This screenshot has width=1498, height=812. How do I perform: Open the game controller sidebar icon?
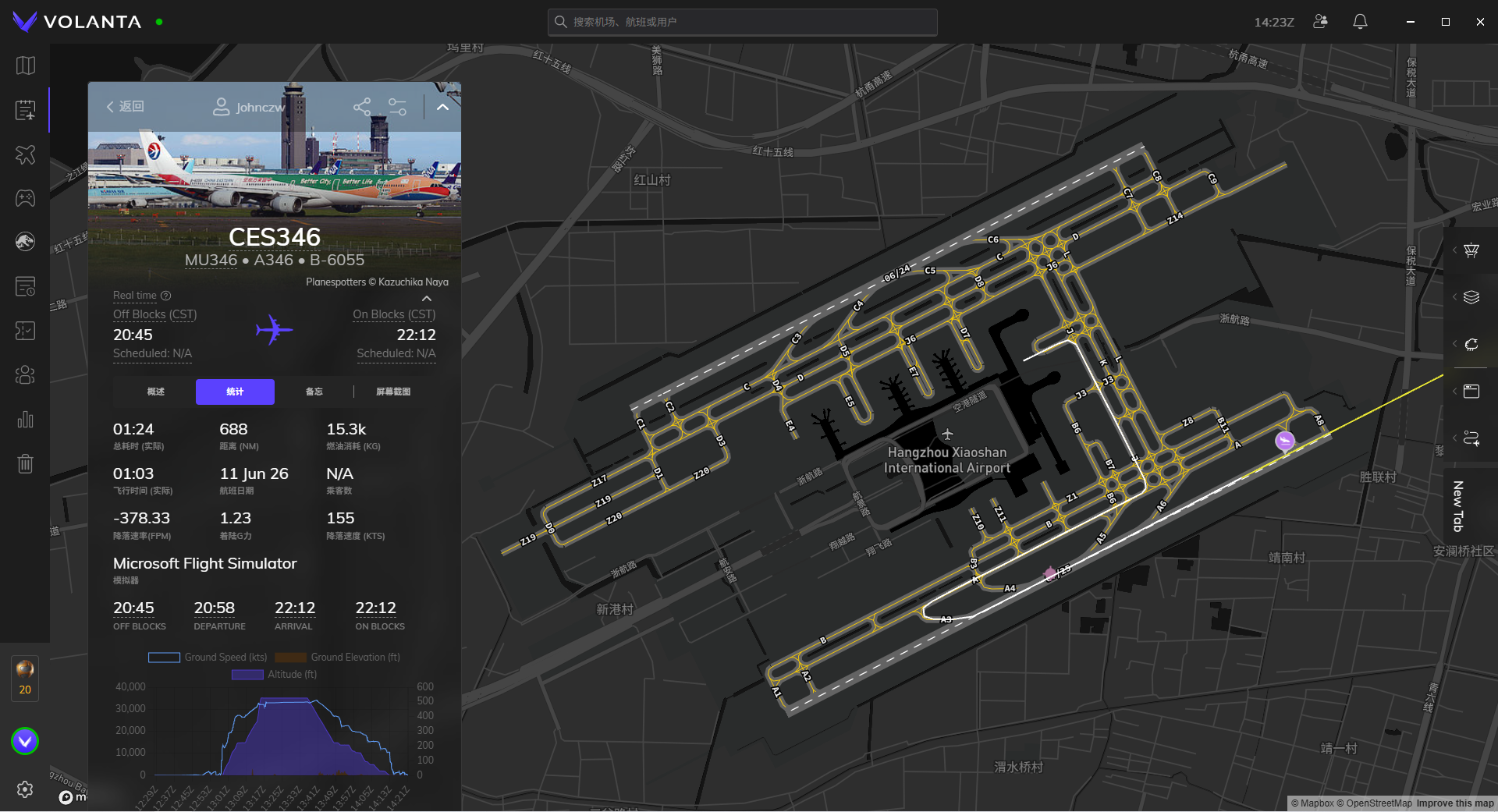coord(25,198)
